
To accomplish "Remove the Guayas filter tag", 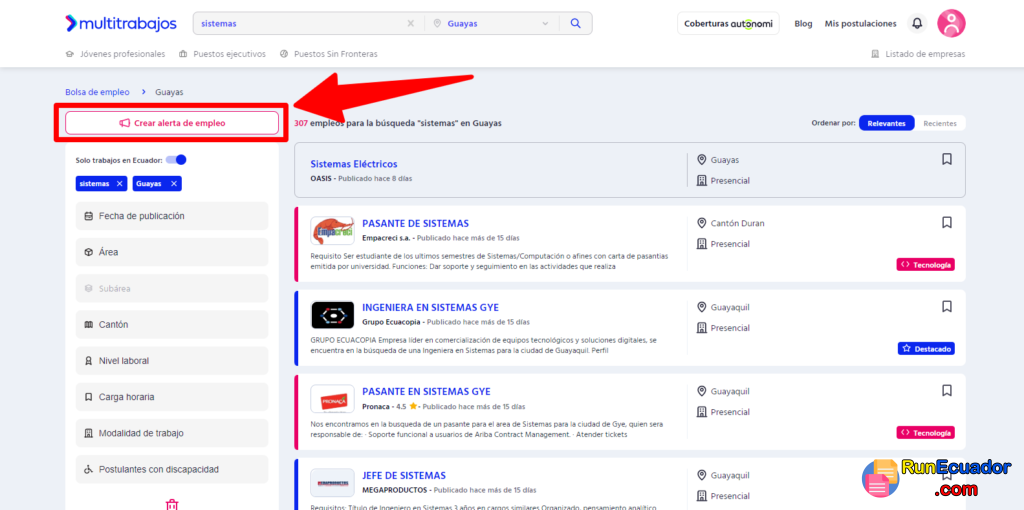I will tap(173, 184).
